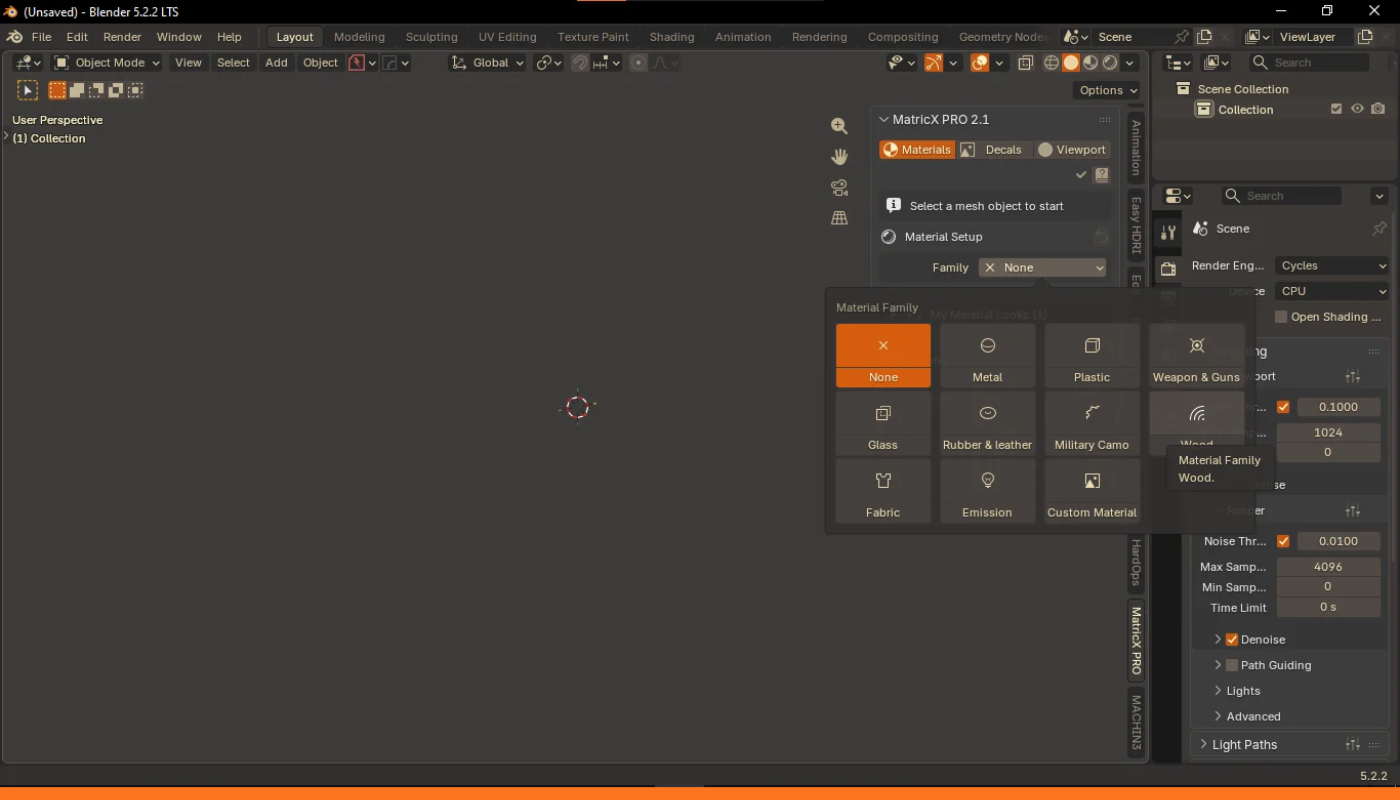This screenshot has height=800, width=1400.
Task: Switch perspective/orthographic grid icon
Action: 839,218
